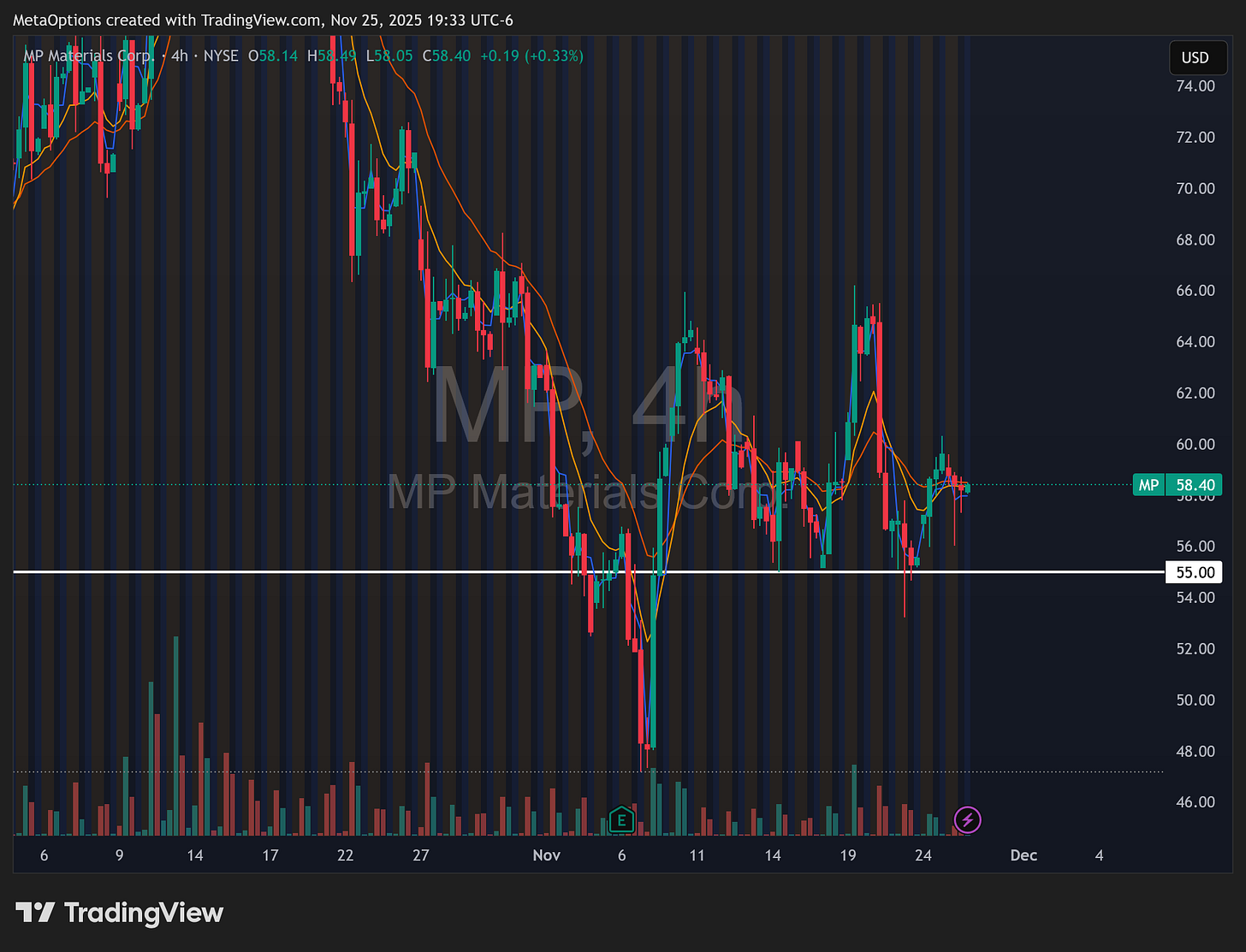Click the H58.49 high value
This screenshot has height=952, width=1246.
point(331,56)
